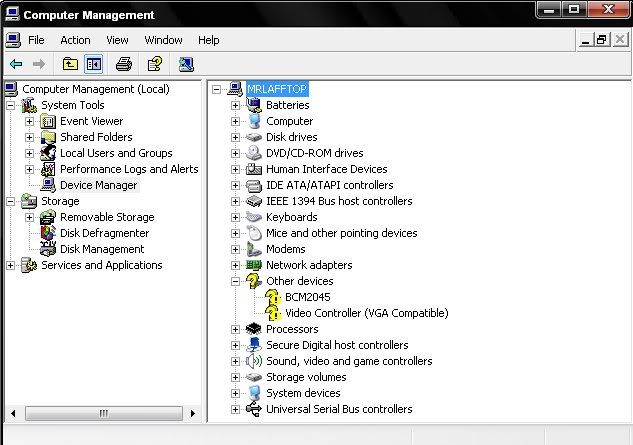Select Shared Folders label in tree
Image resolution: width=633 pixels, height=445 pixels.
point(96,137)
